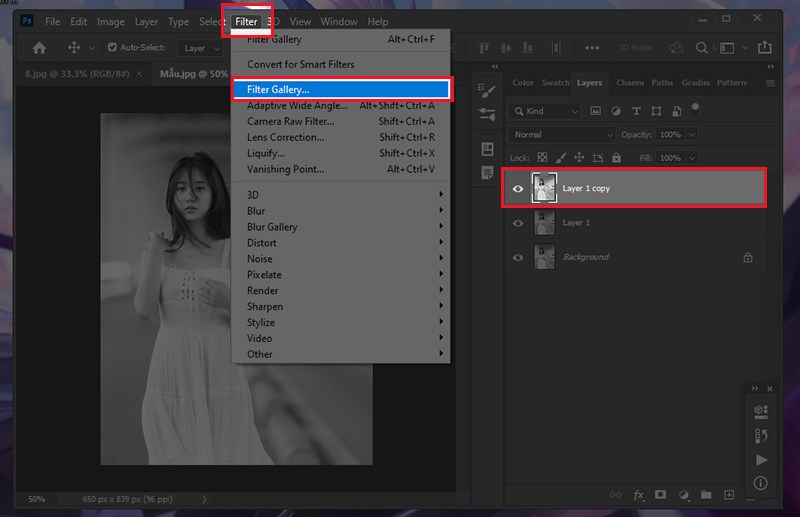
Task: Open the brush settings panel icon
Action: pyautogui.click(x=487, y=90)
